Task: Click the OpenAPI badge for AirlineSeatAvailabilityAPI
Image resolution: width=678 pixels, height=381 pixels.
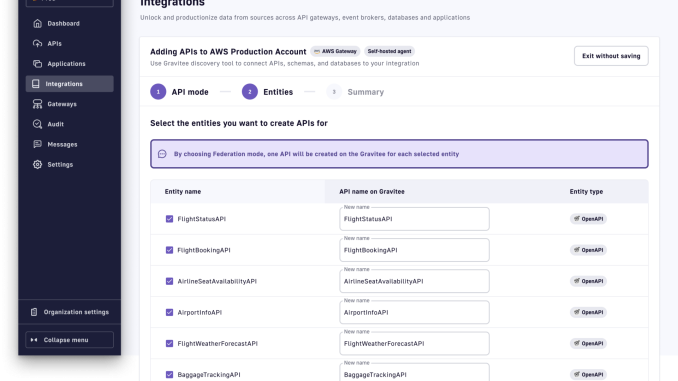Action: point(588,281)
